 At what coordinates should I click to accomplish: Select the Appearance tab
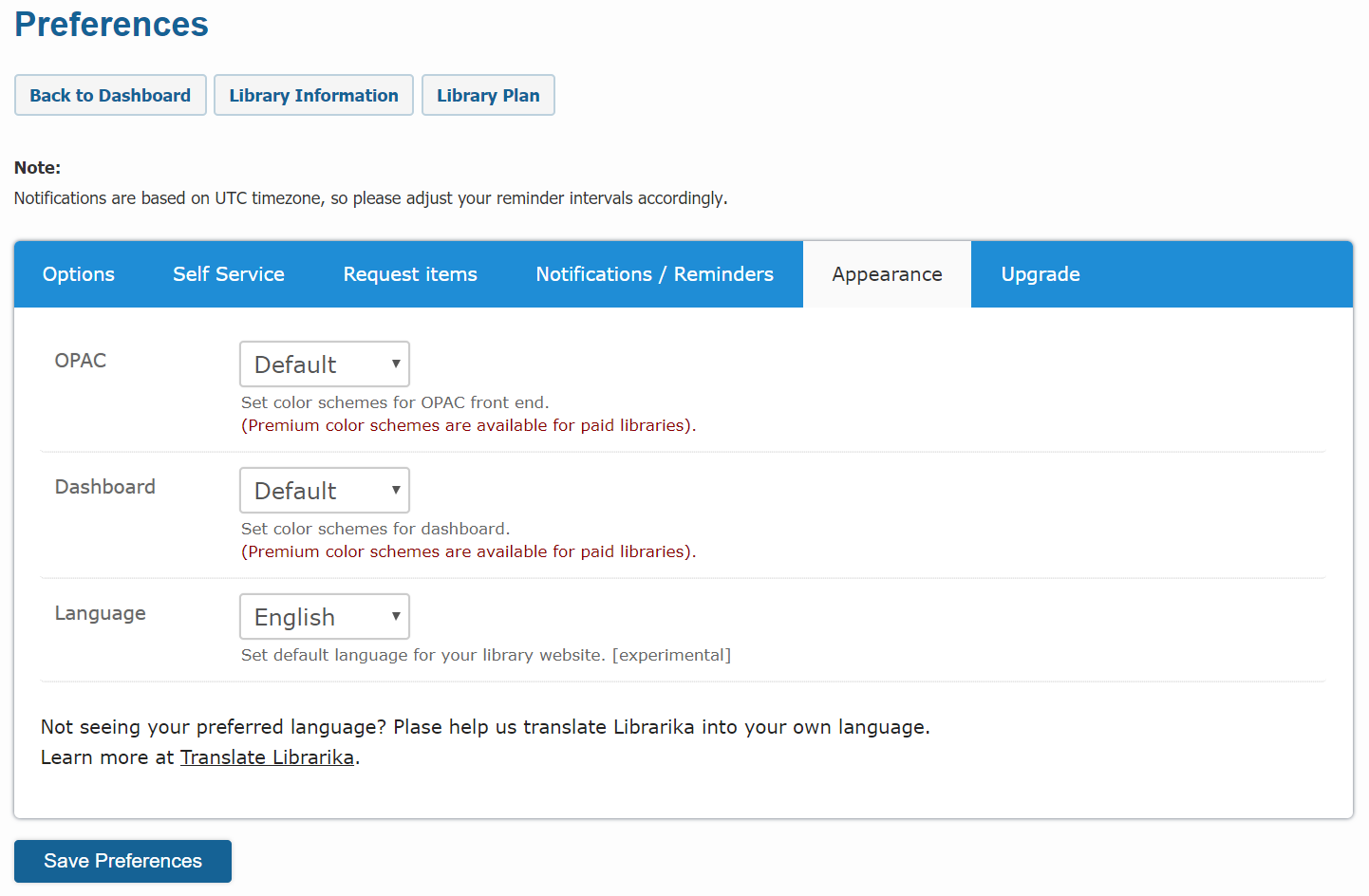(x=888, y=274)
